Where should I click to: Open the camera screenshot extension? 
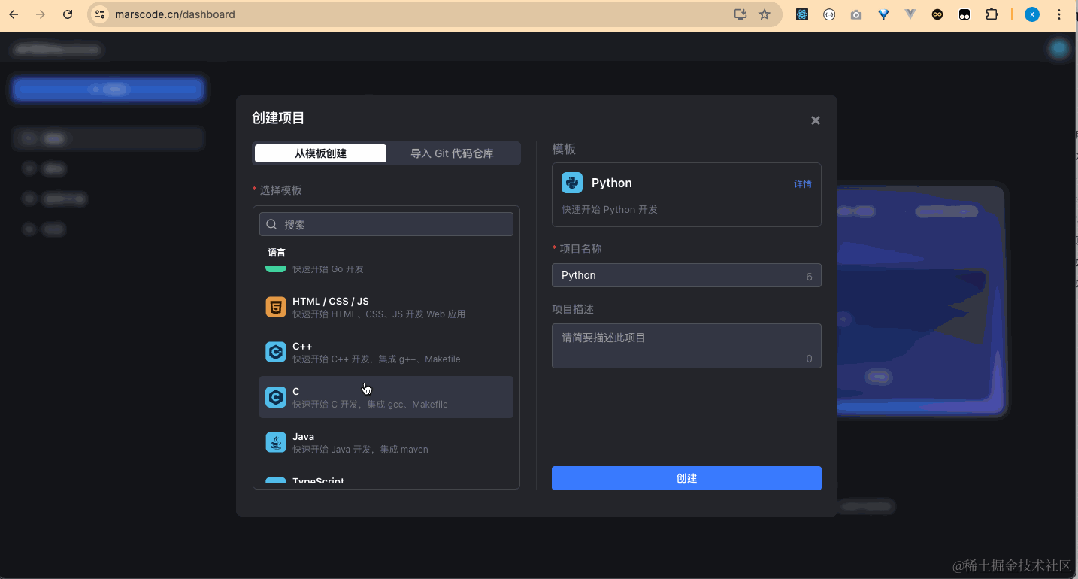click(x=856, y=14)
